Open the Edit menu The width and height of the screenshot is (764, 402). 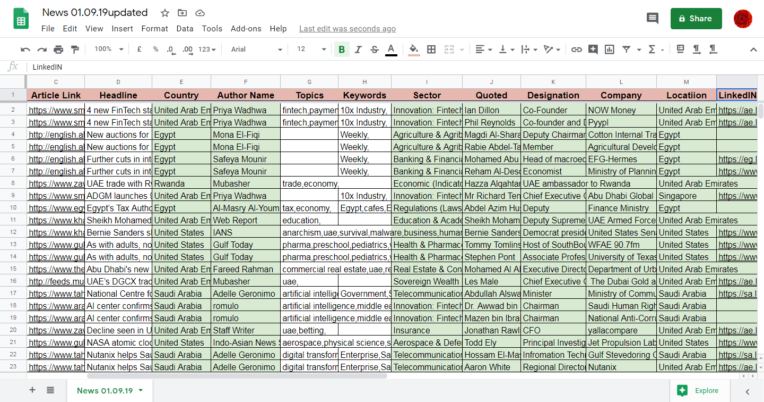tap(70, 29)
